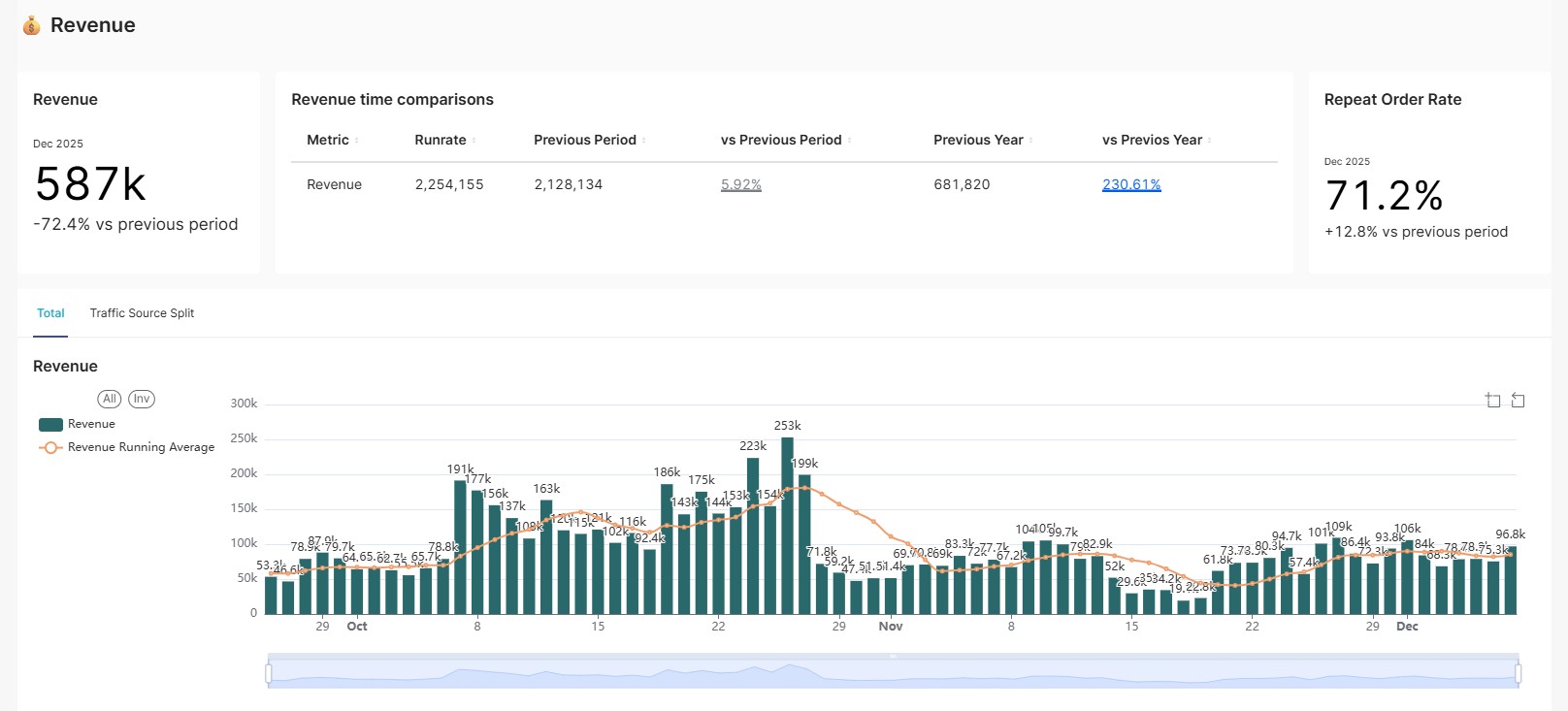The image size is (1568, 711).
Task: Sort table by Metric column sort icon
Action: coord(356,141)
